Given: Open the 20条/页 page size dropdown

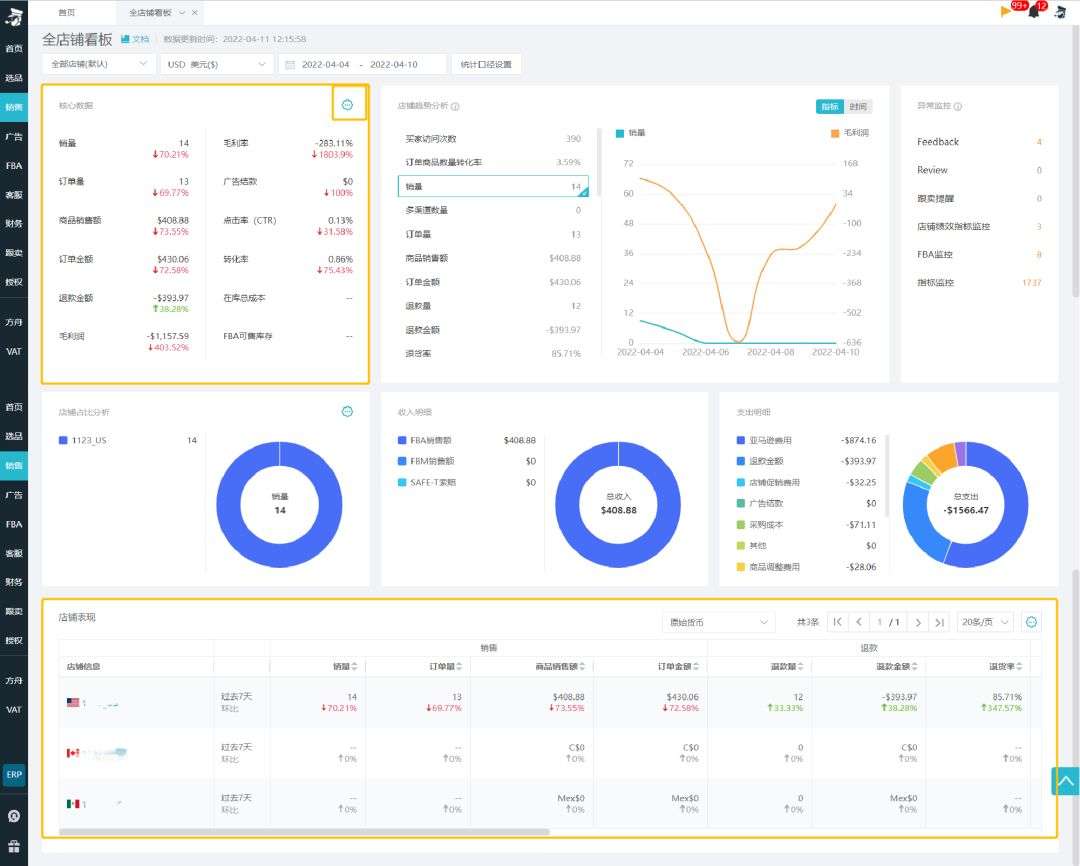Looking at the screenshot, I should (x=984, y=622).
